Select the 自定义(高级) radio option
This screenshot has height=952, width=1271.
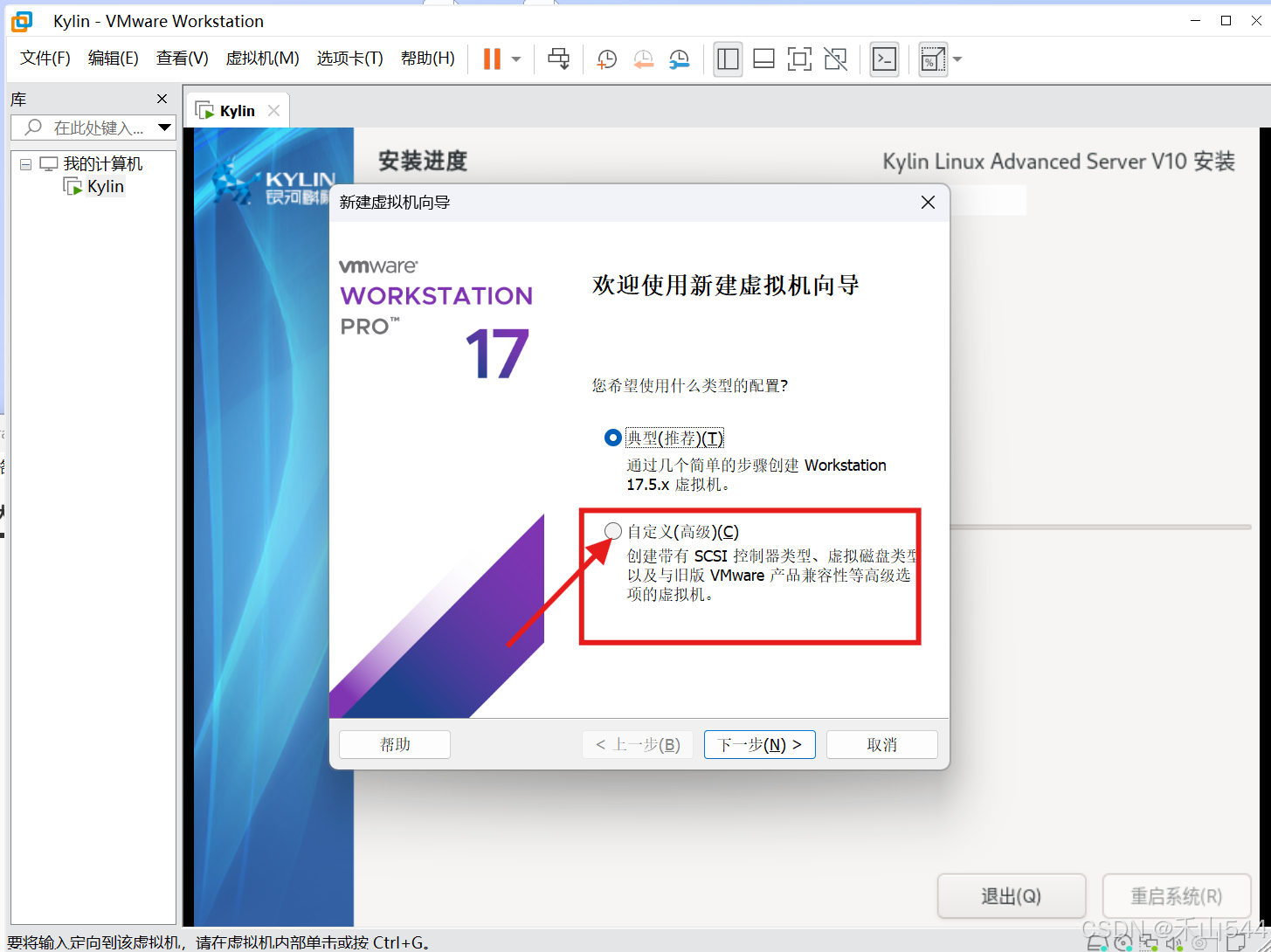[x=613, y=531]
